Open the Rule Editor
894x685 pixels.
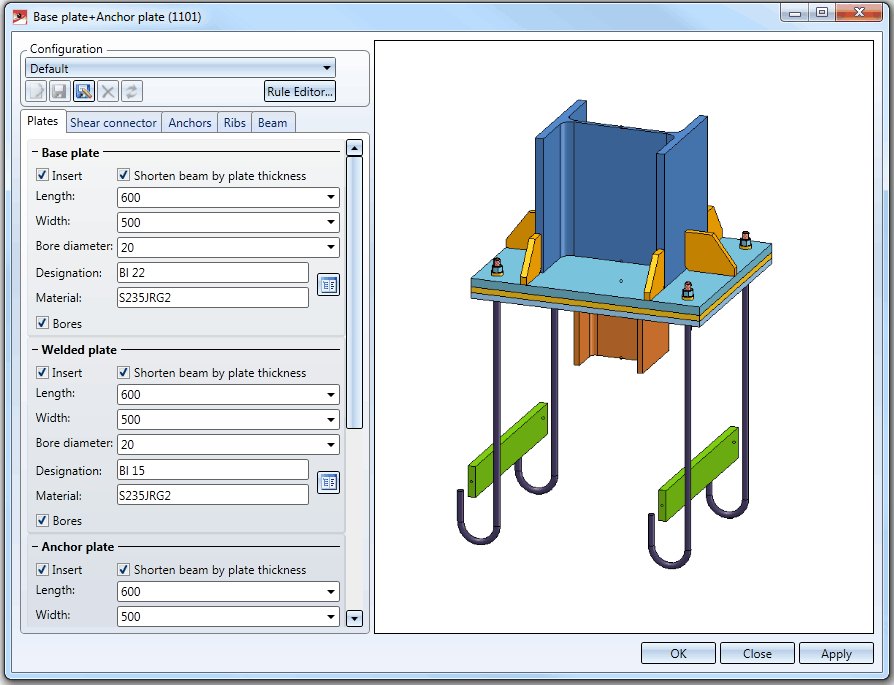(300, 92)
